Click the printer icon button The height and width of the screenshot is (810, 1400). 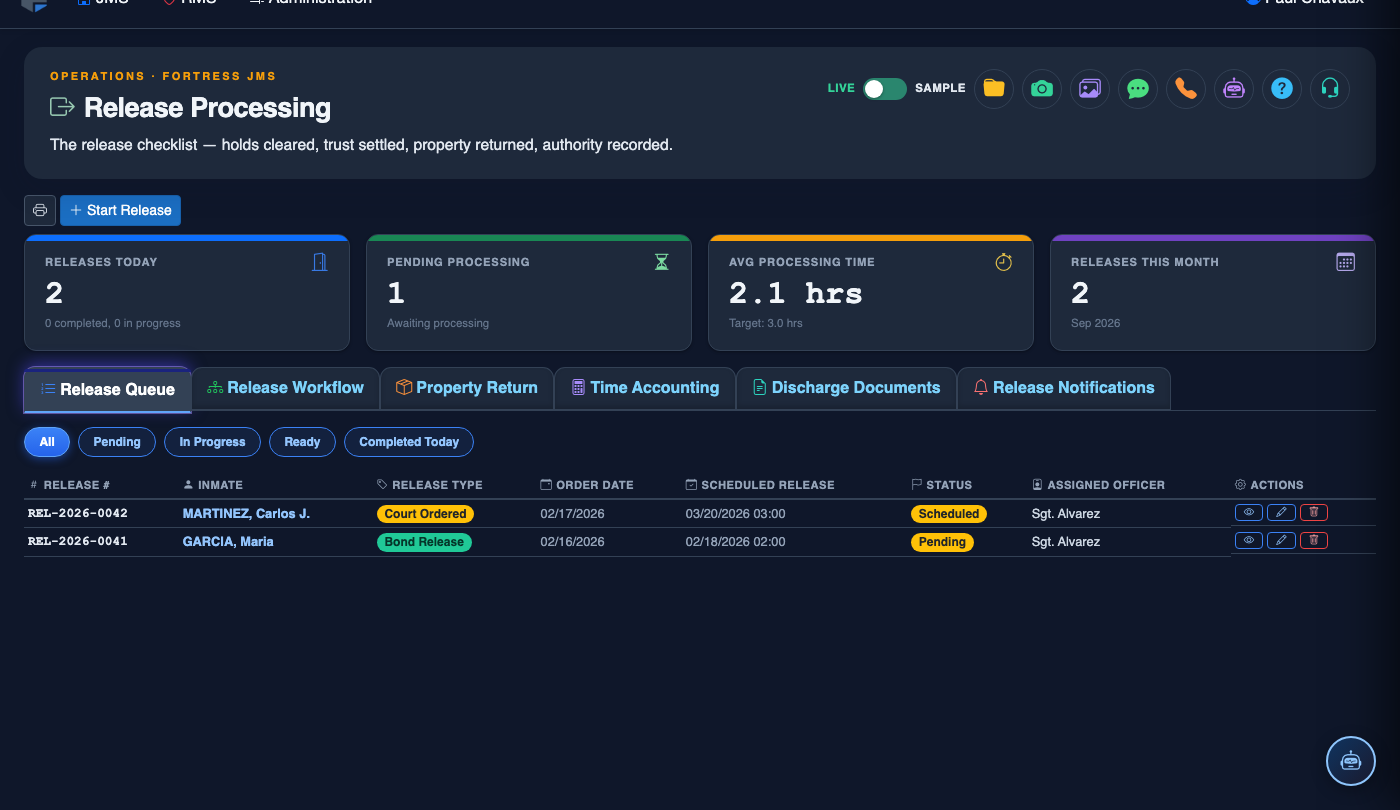tap(40, 210)
